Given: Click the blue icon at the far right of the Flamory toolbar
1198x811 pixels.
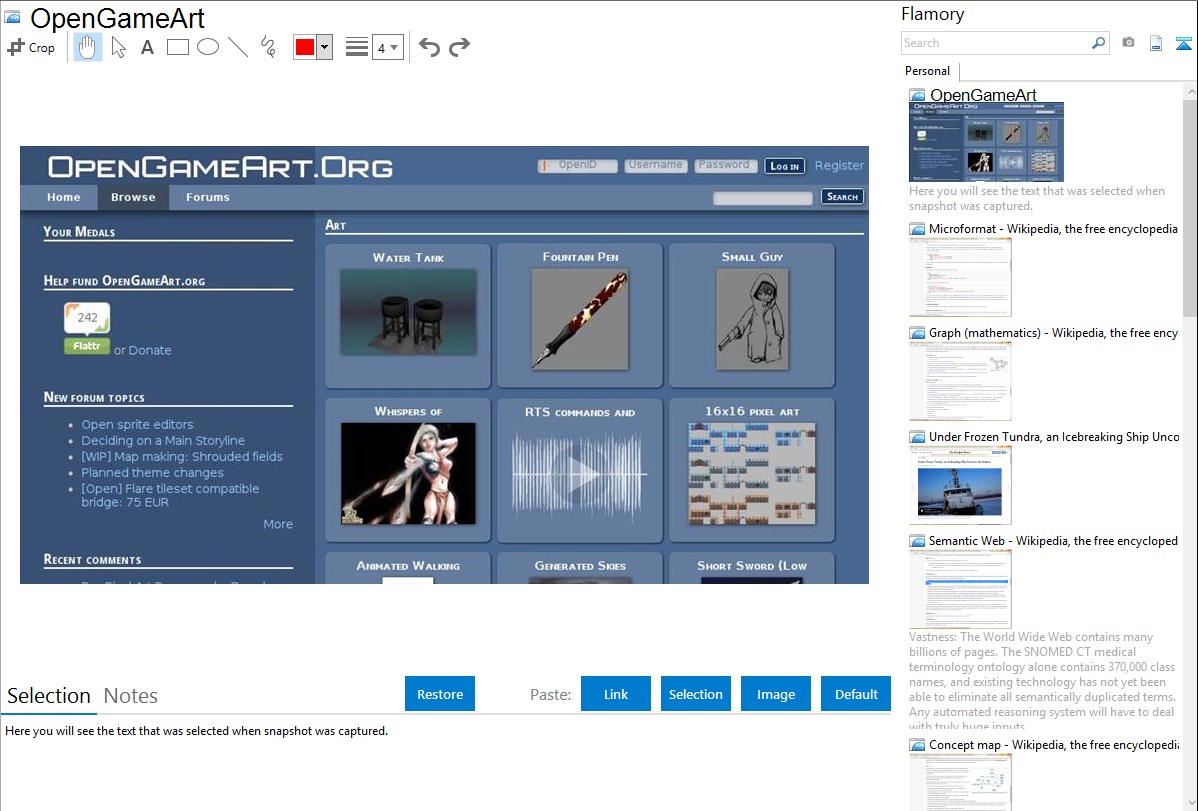Looking at the screenshot, I should point(1183,43).
